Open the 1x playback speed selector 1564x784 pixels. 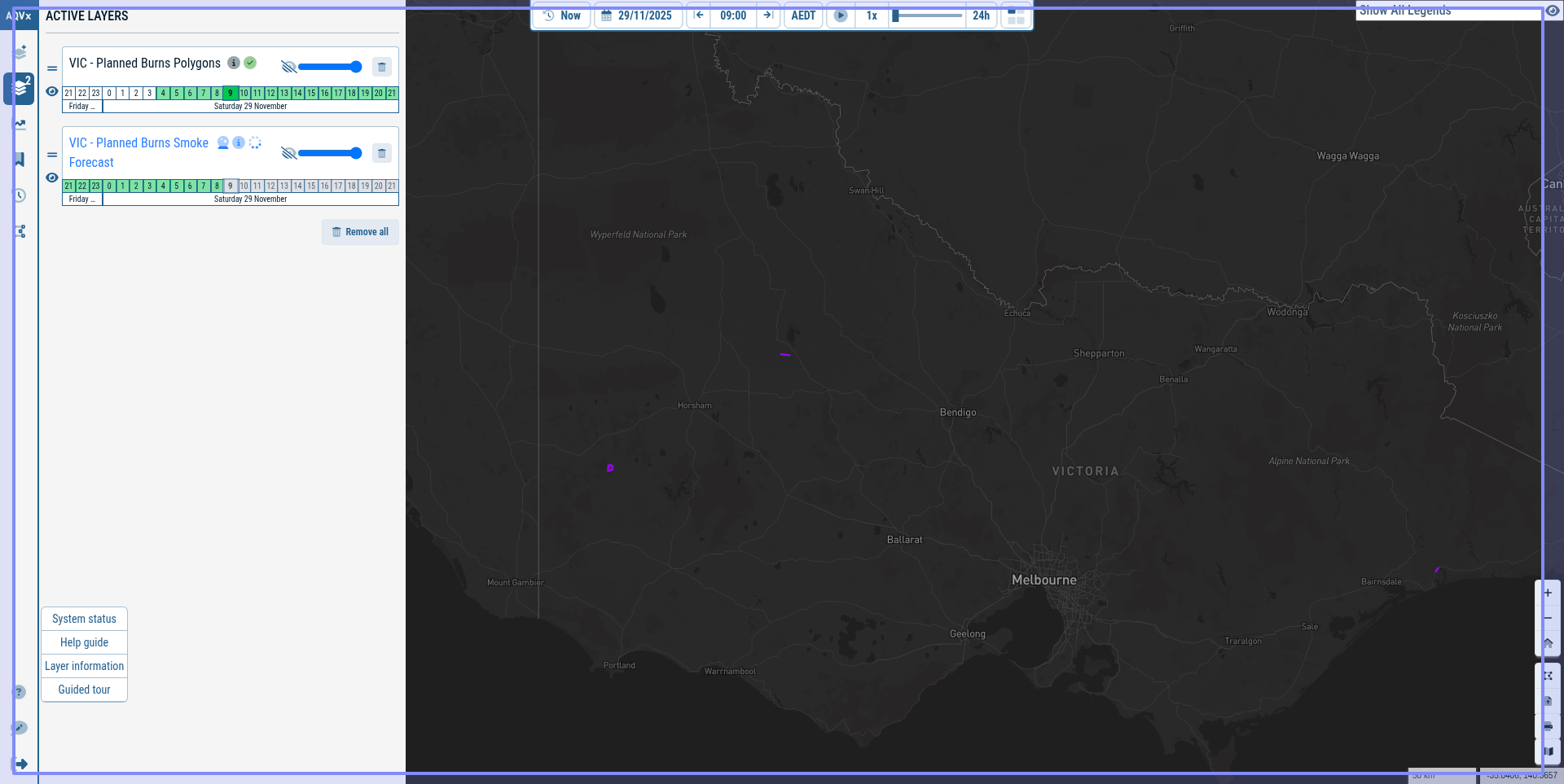872,15
